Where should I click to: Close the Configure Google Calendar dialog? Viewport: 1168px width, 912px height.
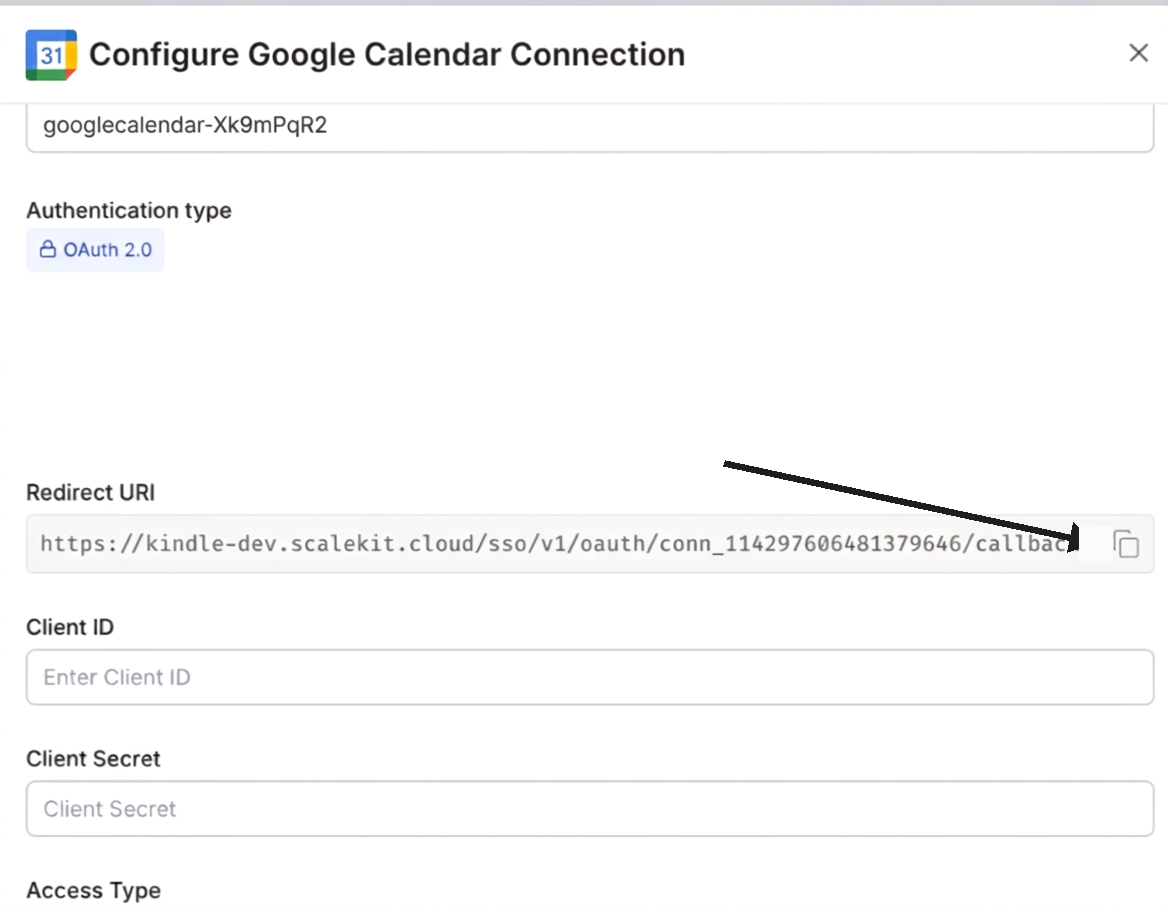(1138, 53)
